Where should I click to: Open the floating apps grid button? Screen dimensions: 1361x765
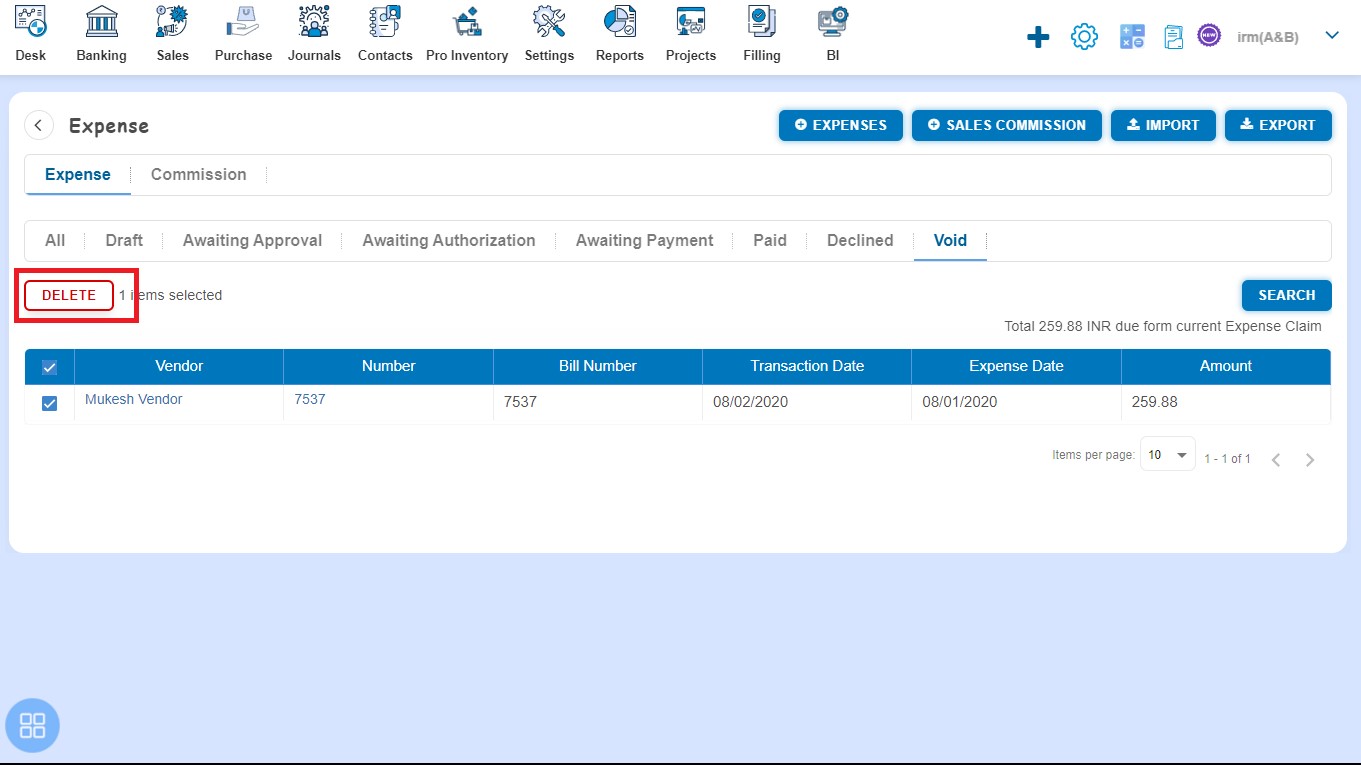pos(33,725)
